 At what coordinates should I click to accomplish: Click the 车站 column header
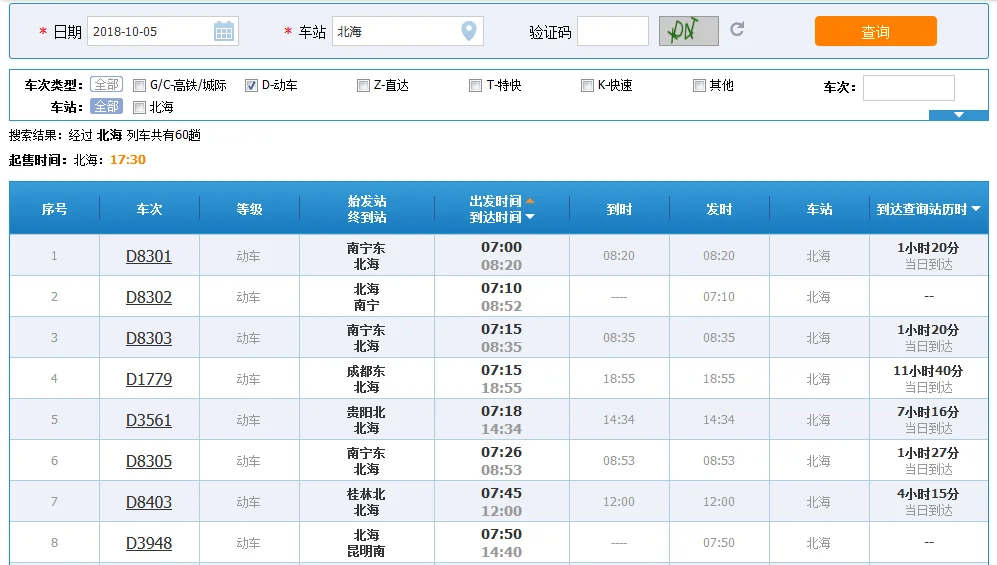coord(819,208)
